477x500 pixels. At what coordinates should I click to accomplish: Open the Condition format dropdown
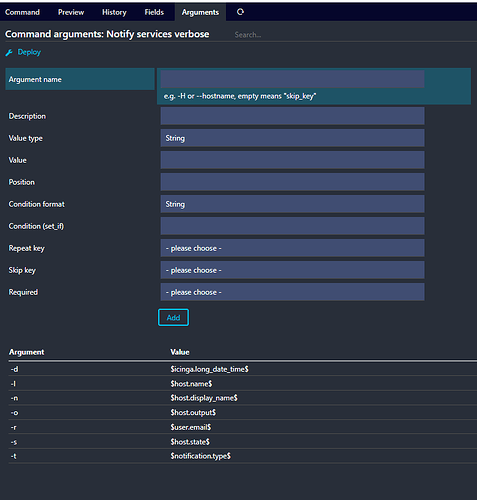tap(292, 204)
